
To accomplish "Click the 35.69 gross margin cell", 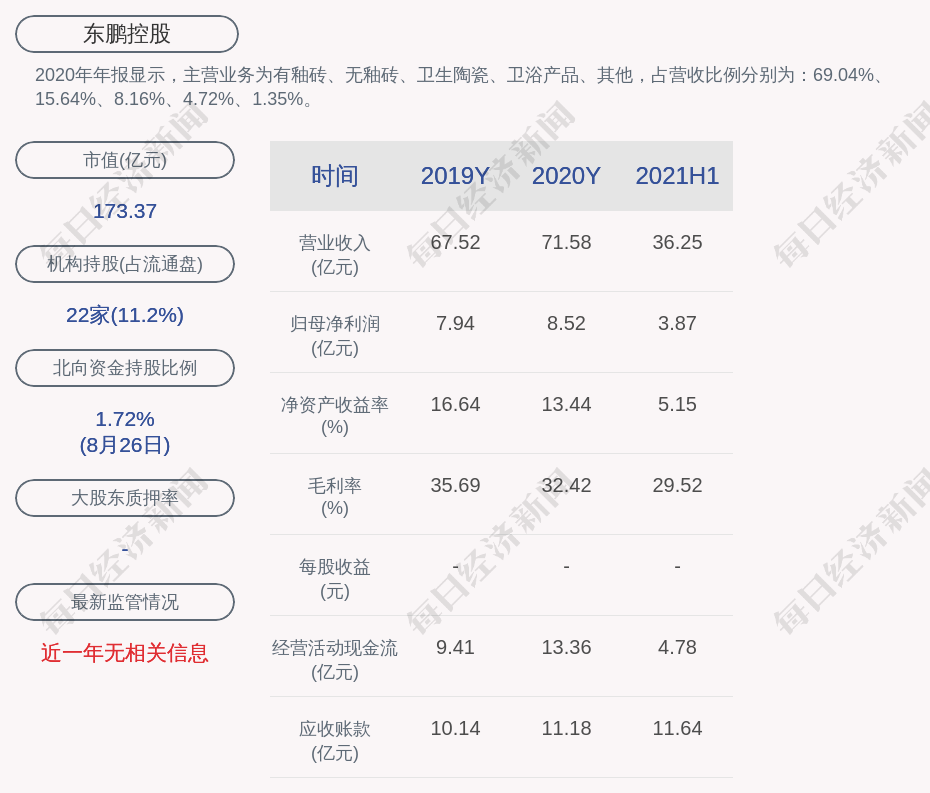I will tap(455, 485).
